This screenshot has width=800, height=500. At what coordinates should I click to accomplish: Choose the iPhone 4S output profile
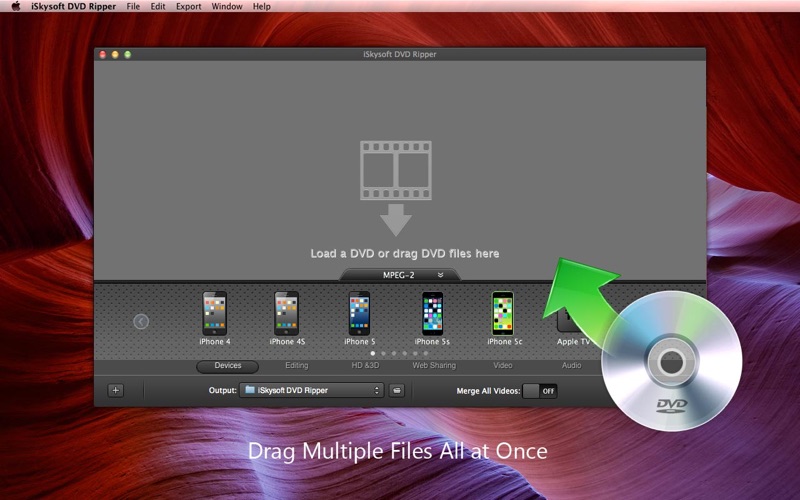pos(287,314)
